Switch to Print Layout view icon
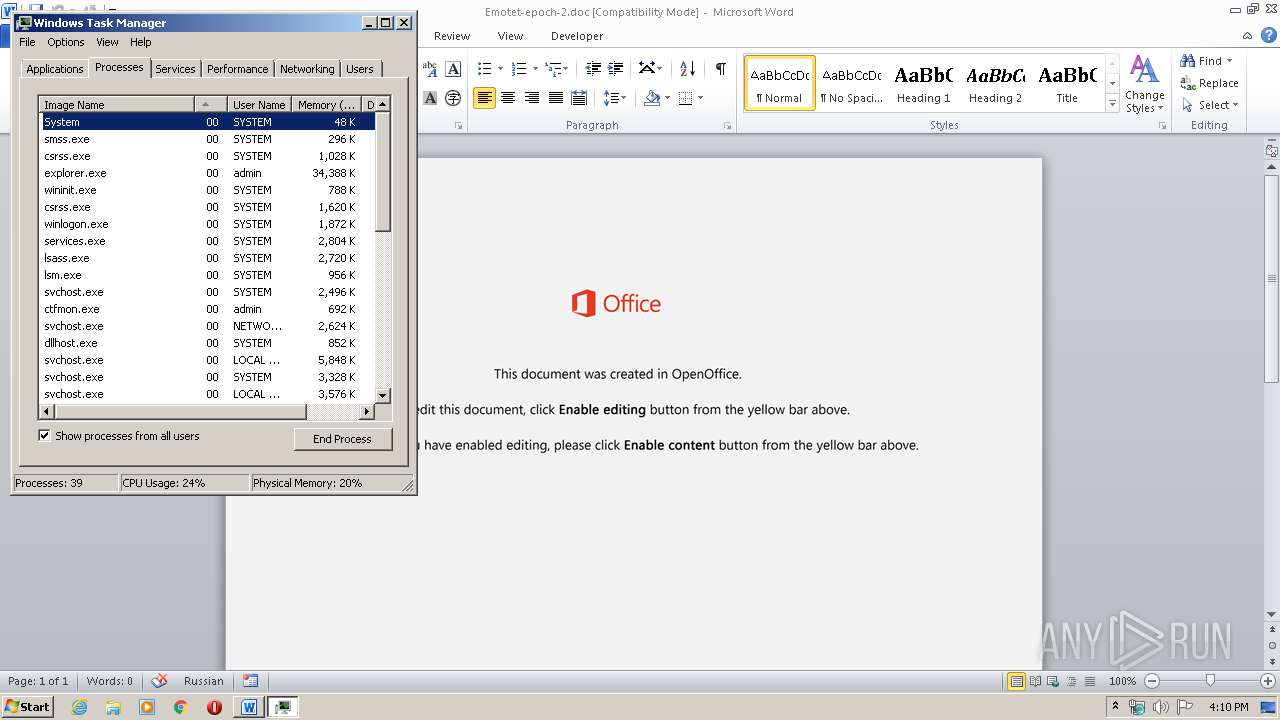1280x720 pixels. (1016, 681)
